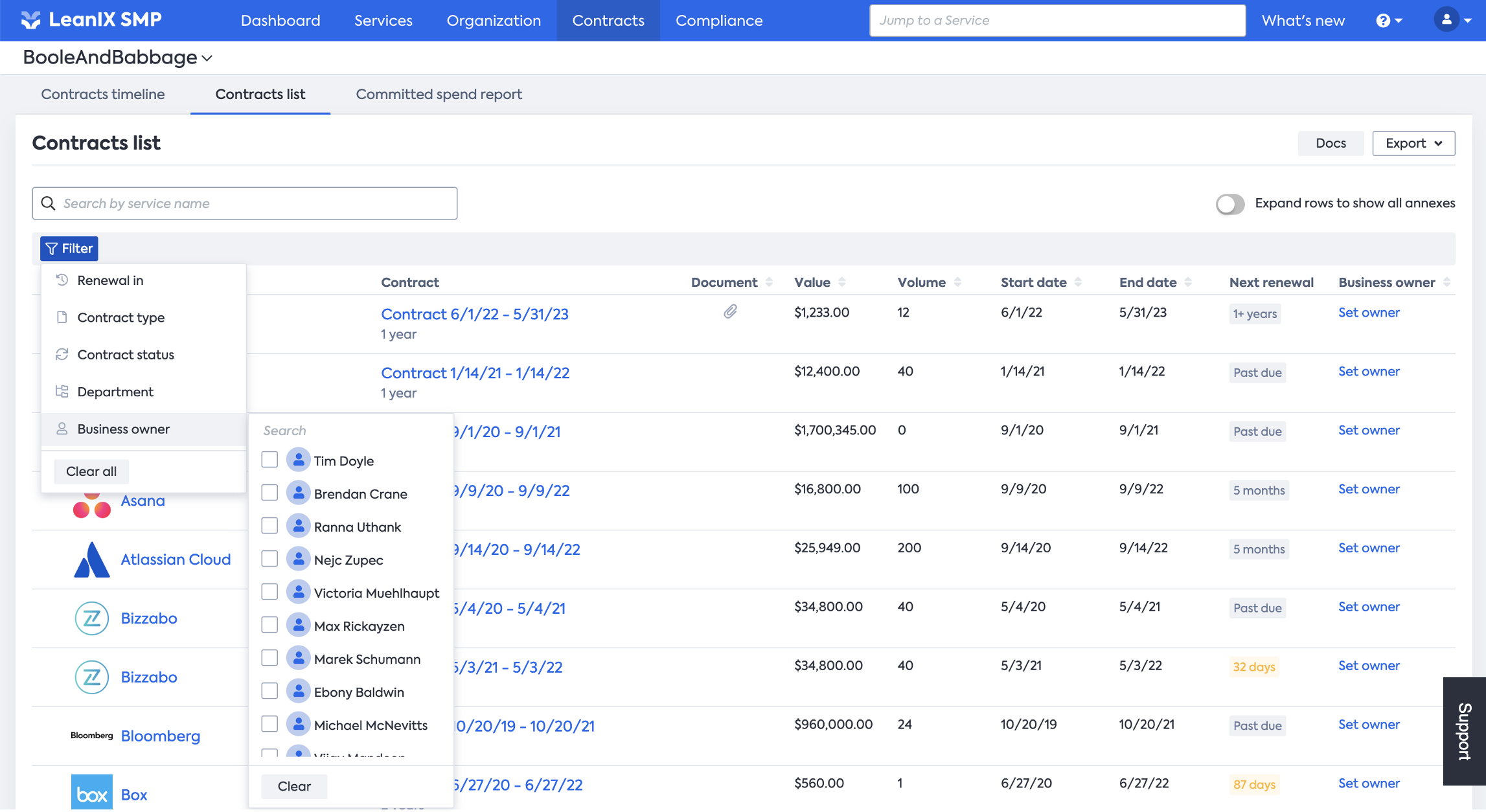Click the Search by service name field
Image resolution: width=1486 pixels, height=812 pixels.
[x=245, y=204]
